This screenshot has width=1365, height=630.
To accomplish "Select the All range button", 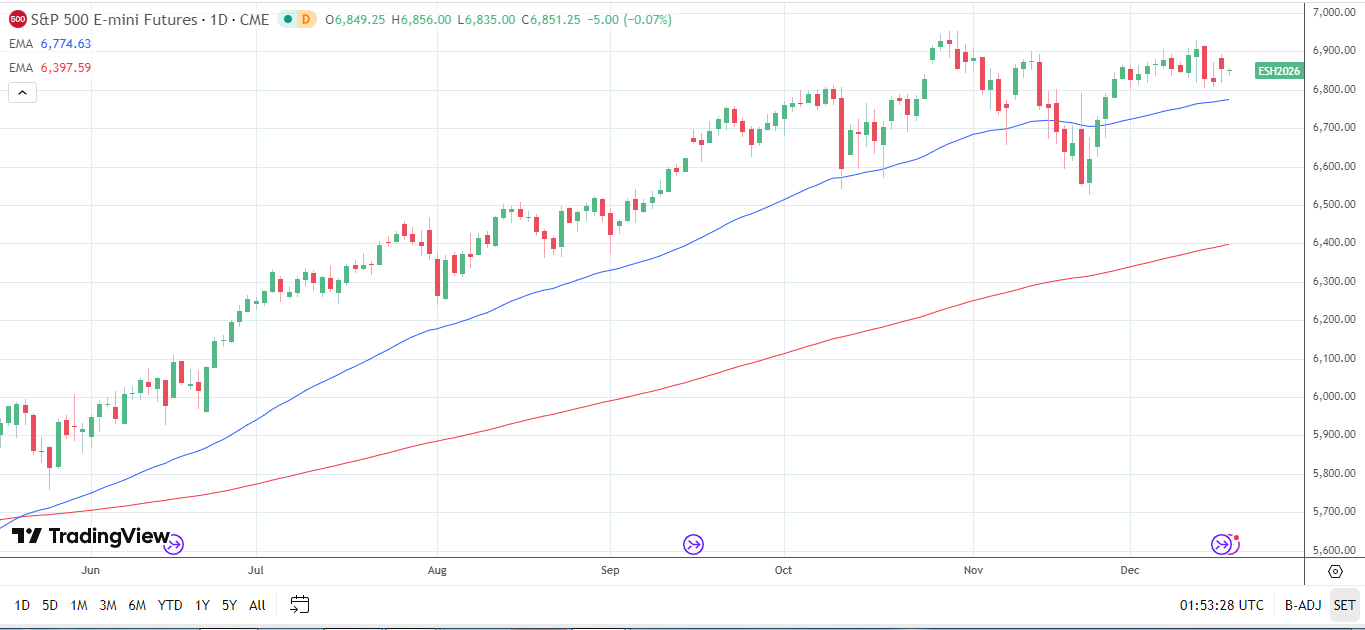I will point(257,605).
